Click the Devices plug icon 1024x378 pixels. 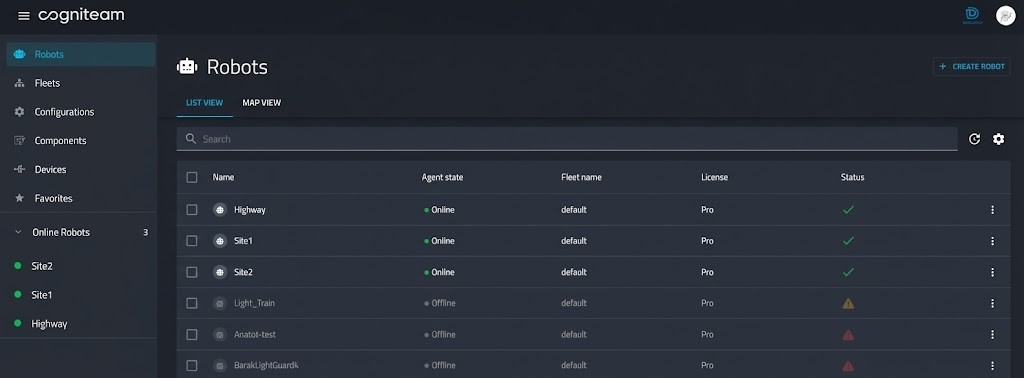pyautogui.click(x=20, y=169)
